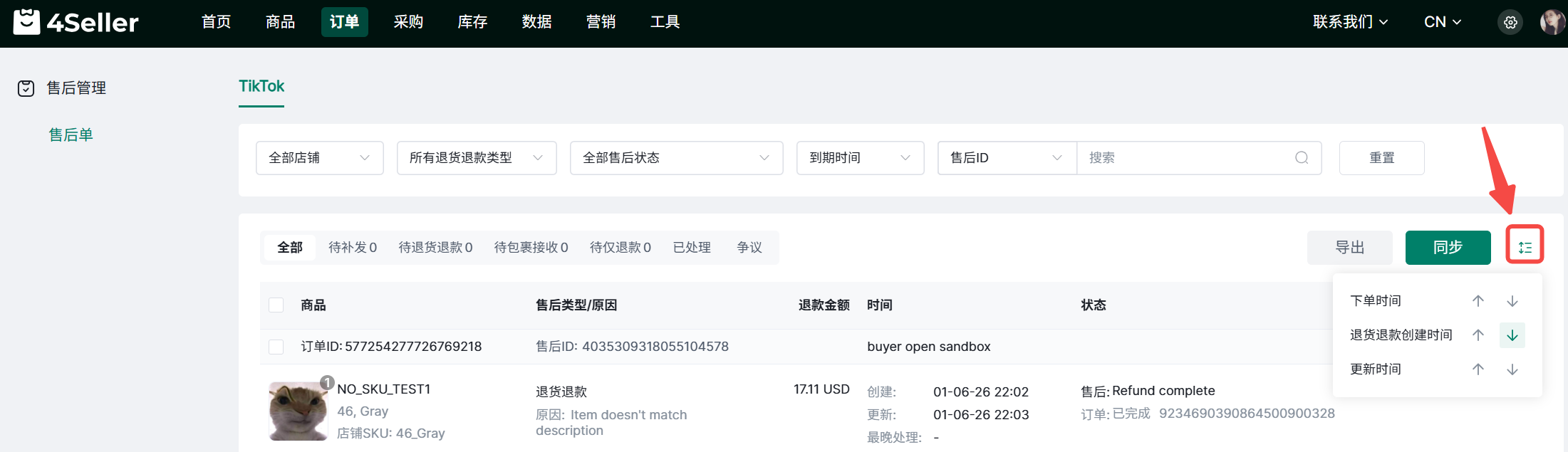Open the 全部售后状态 status dropdown

pyautogui.click(x=675, y=158)
